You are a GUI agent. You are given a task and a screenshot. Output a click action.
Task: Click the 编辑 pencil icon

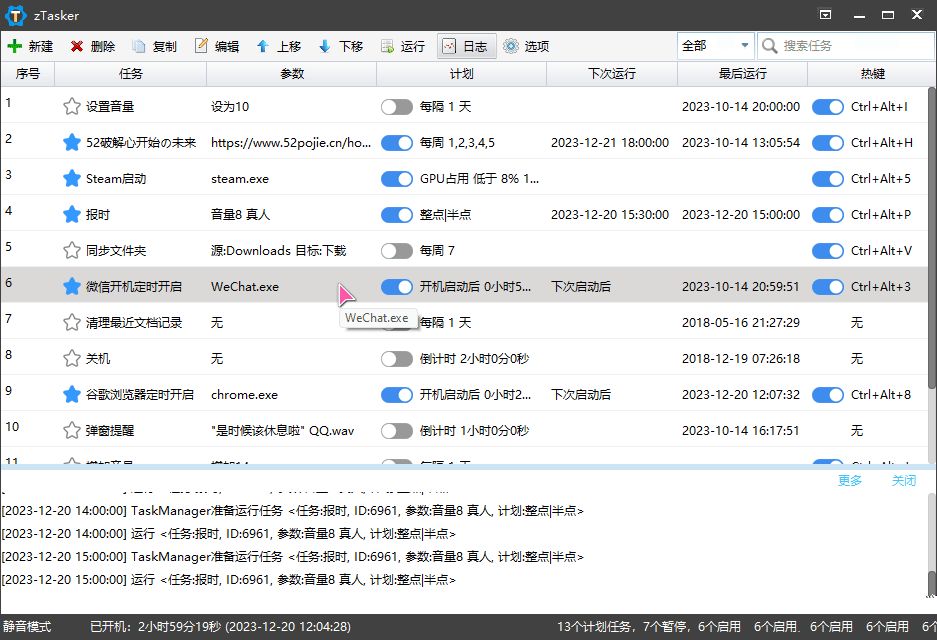201,46
